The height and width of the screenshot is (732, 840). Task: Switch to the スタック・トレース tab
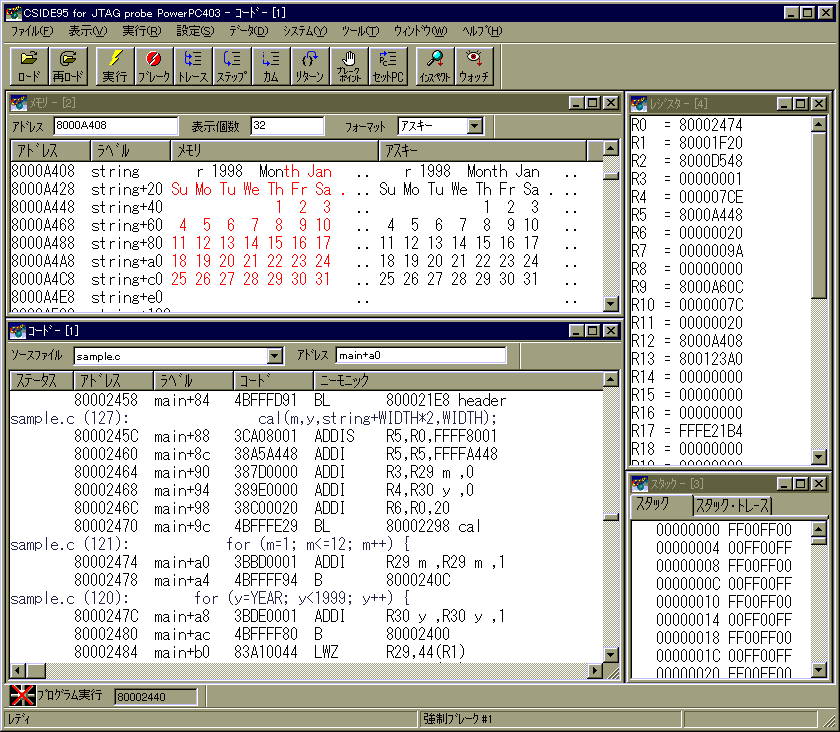click(x=733, y=506)
